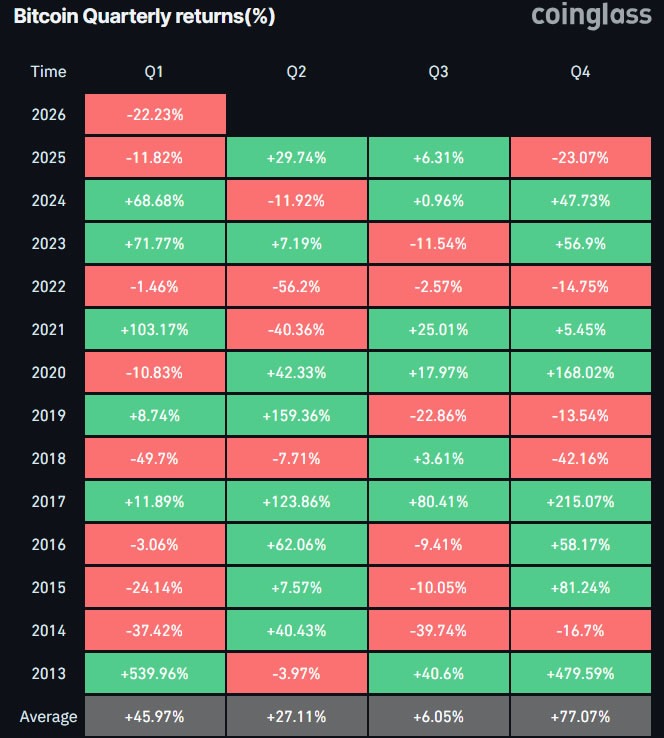Select the 2017 Q4 cell showing +215.07%
Viewport: 664px width, 738px height.
580,501
